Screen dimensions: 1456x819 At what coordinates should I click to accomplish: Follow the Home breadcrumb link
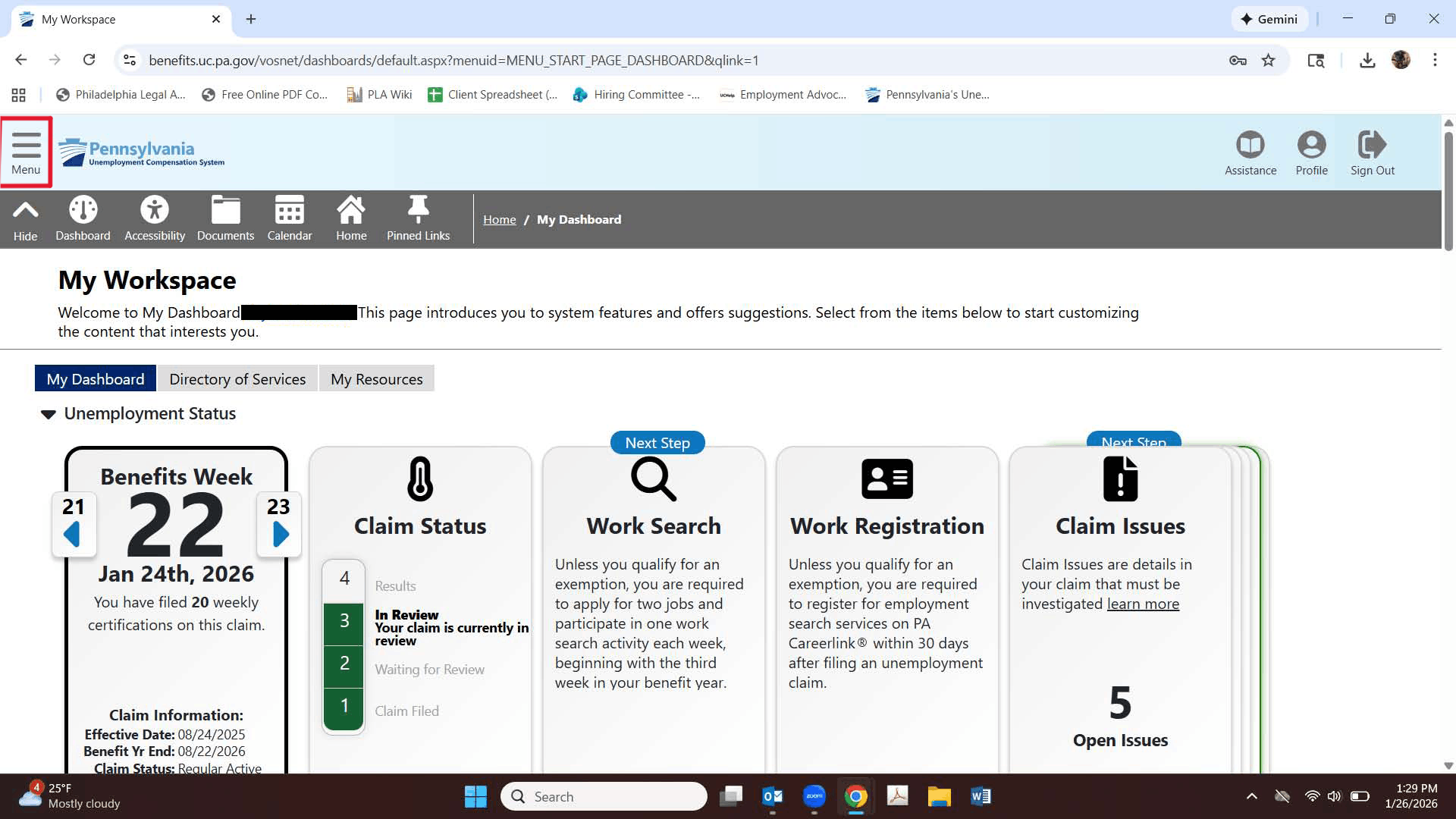click(499, 220)
